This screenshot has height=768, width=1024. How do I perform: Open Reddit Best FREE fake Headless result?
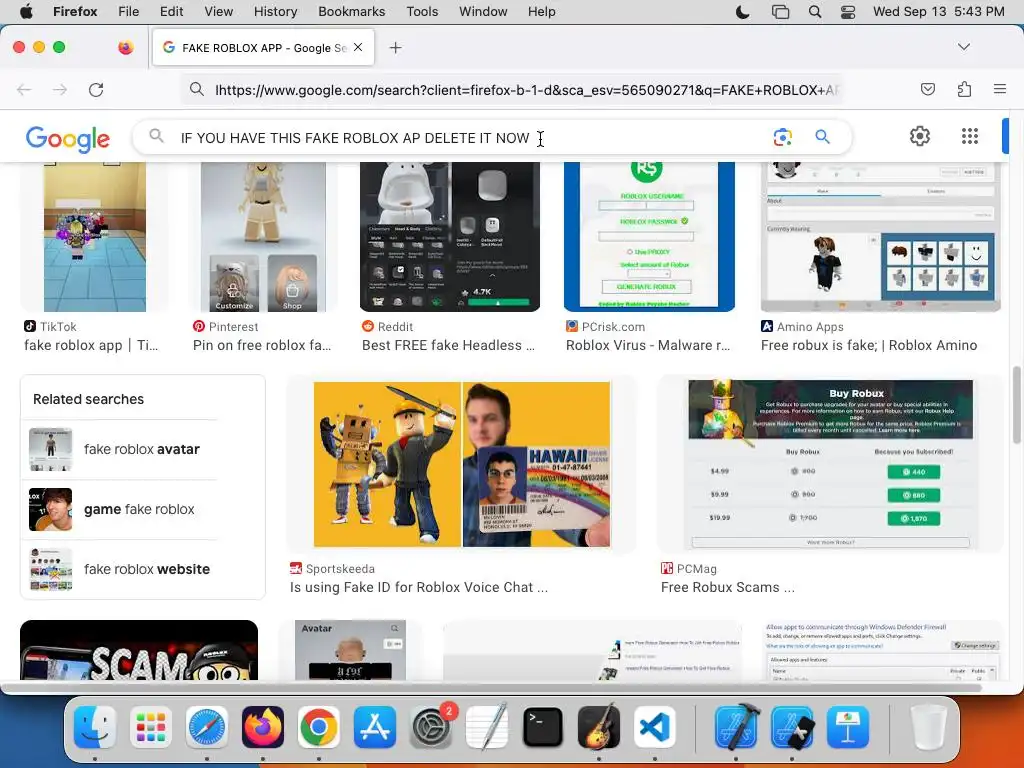click(449, 345)
